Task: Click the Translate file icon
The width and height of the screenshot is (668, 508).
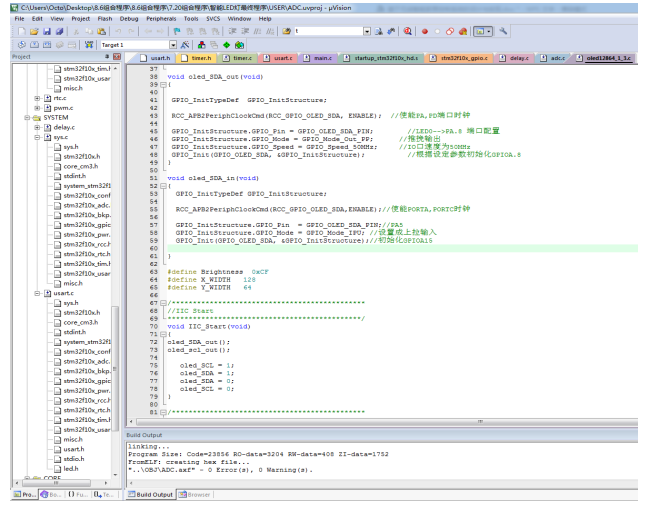Action: click(22, 45)
